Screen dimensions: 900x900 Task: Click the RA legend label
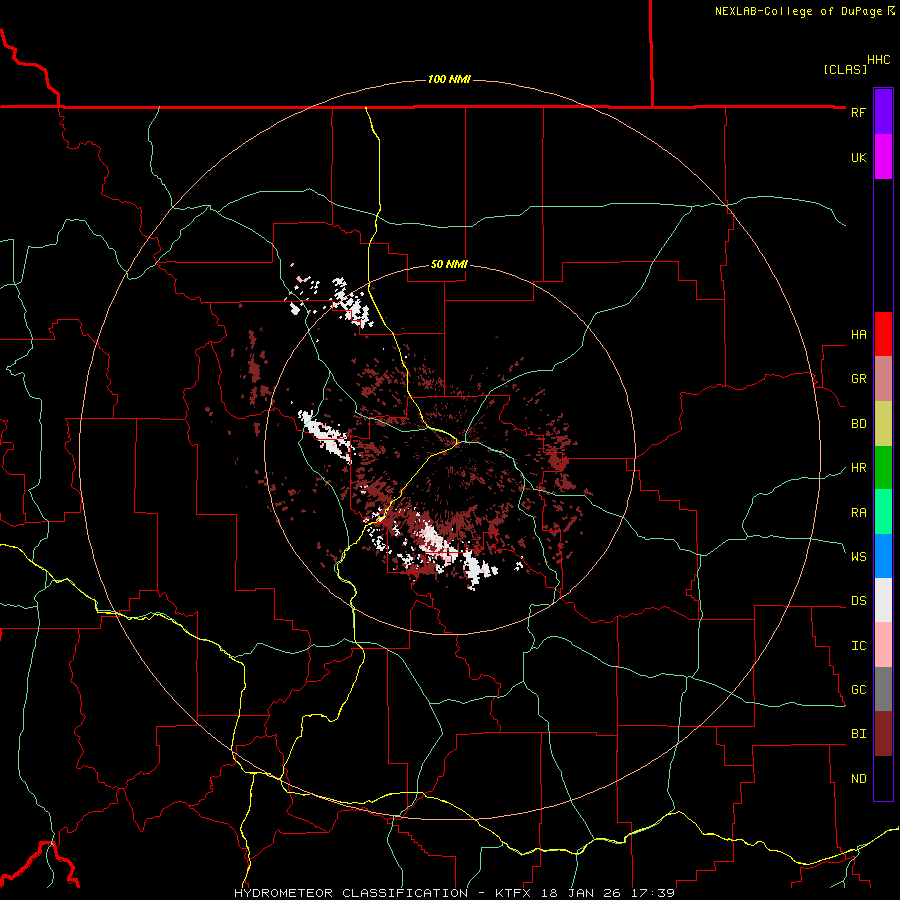tap(858, 513)
